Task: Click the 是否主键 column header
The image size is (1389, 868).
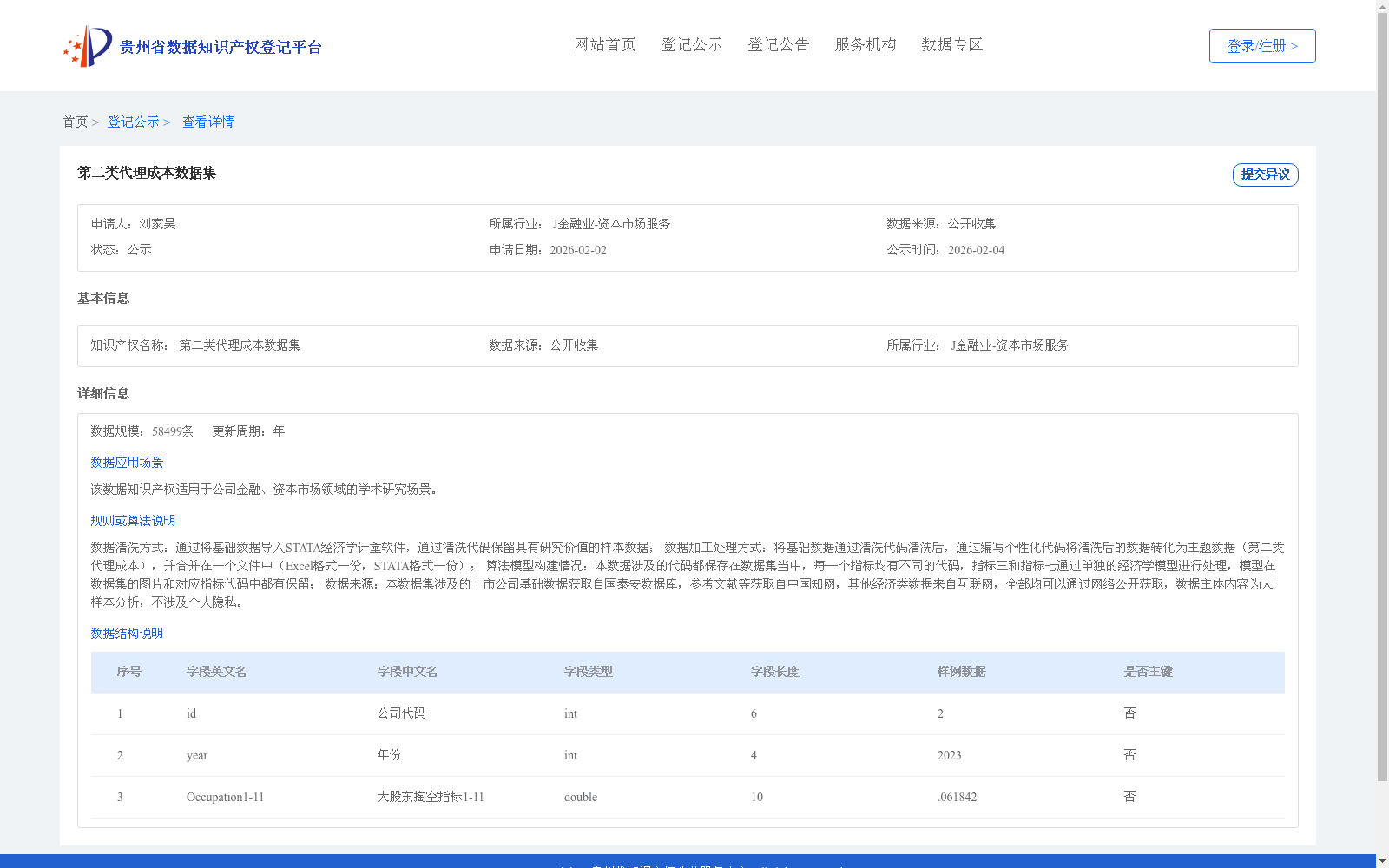Action: click(1149, 672)
